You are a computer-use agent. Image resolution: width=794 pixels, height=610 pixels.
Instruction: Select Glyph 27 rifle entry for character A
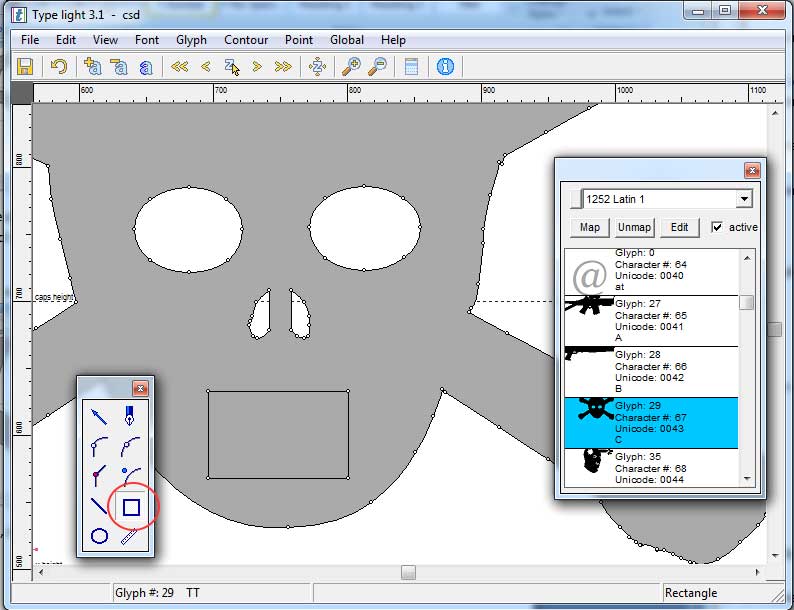[650, 321]
